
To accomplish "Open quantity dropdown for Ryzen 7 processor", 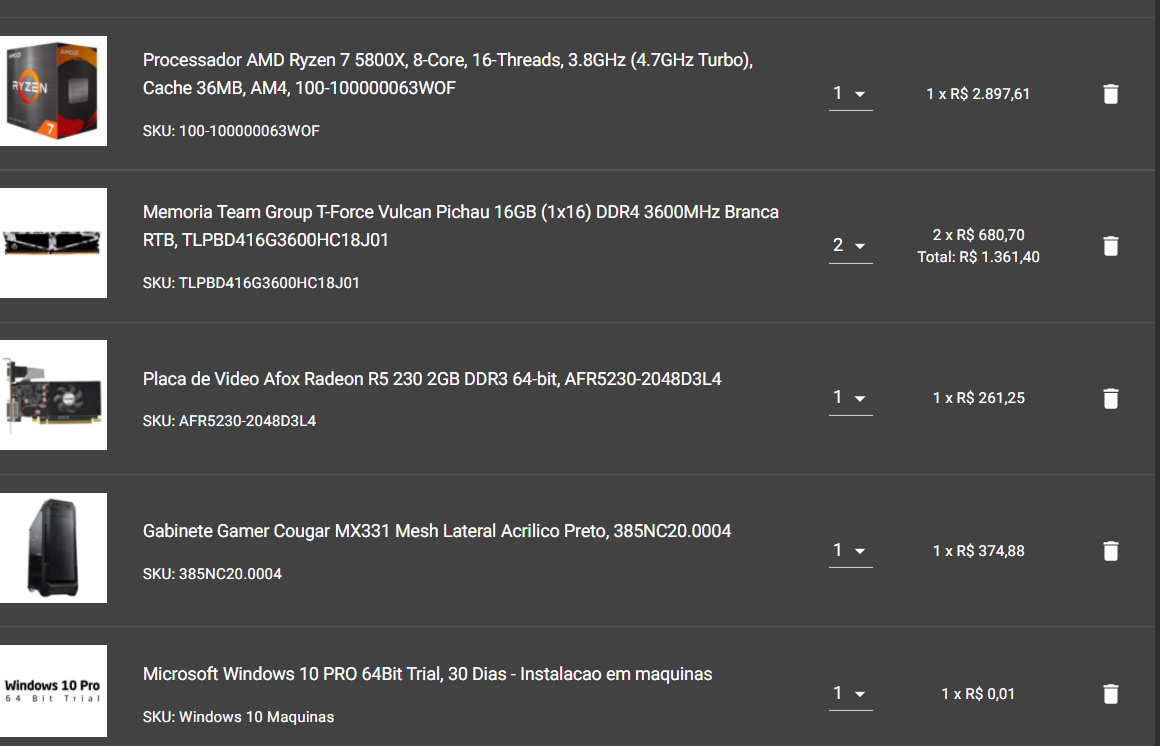I will (850, 94).
